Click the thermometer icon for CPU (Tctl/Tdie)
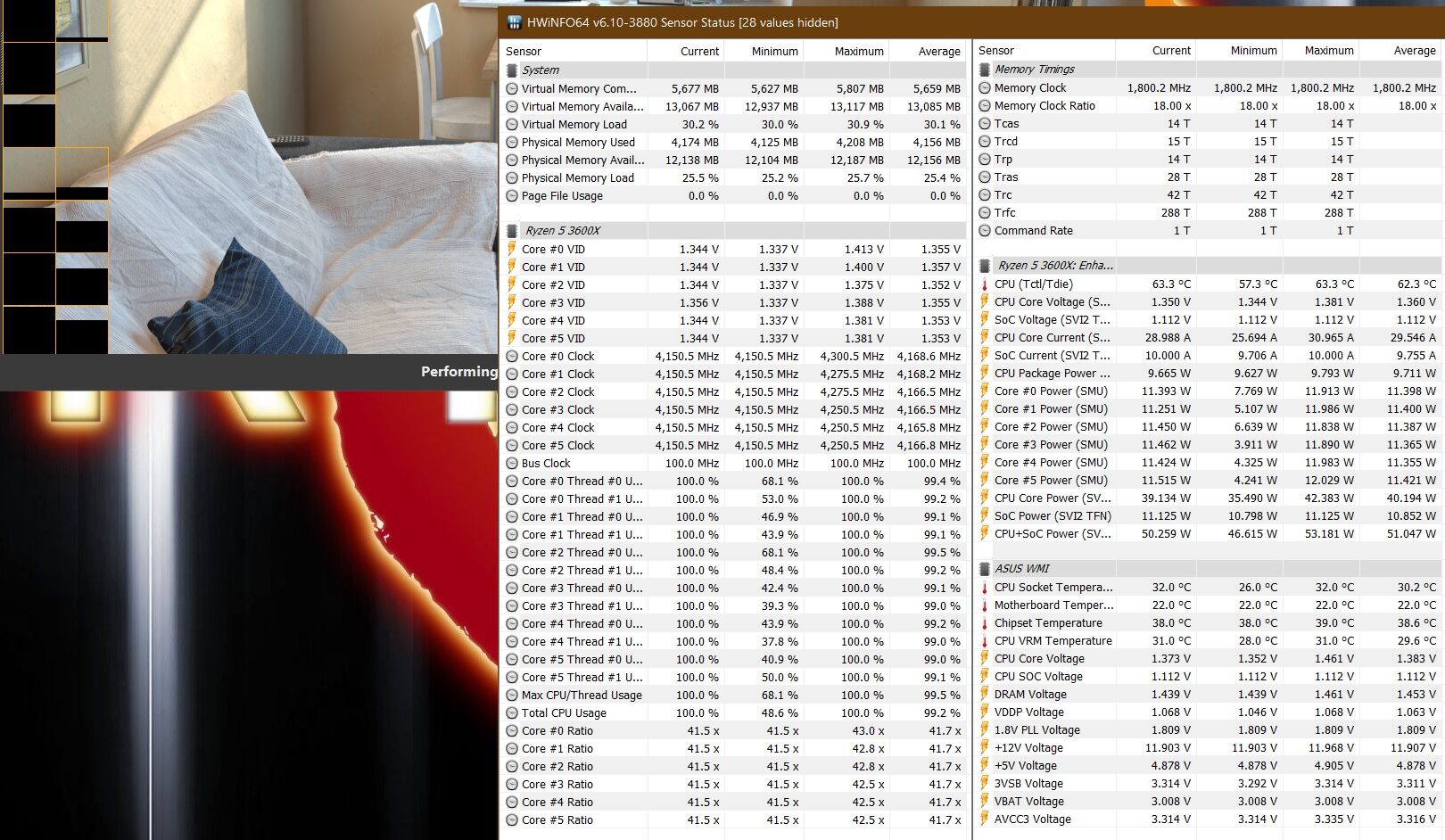 [x=985, y=284]
